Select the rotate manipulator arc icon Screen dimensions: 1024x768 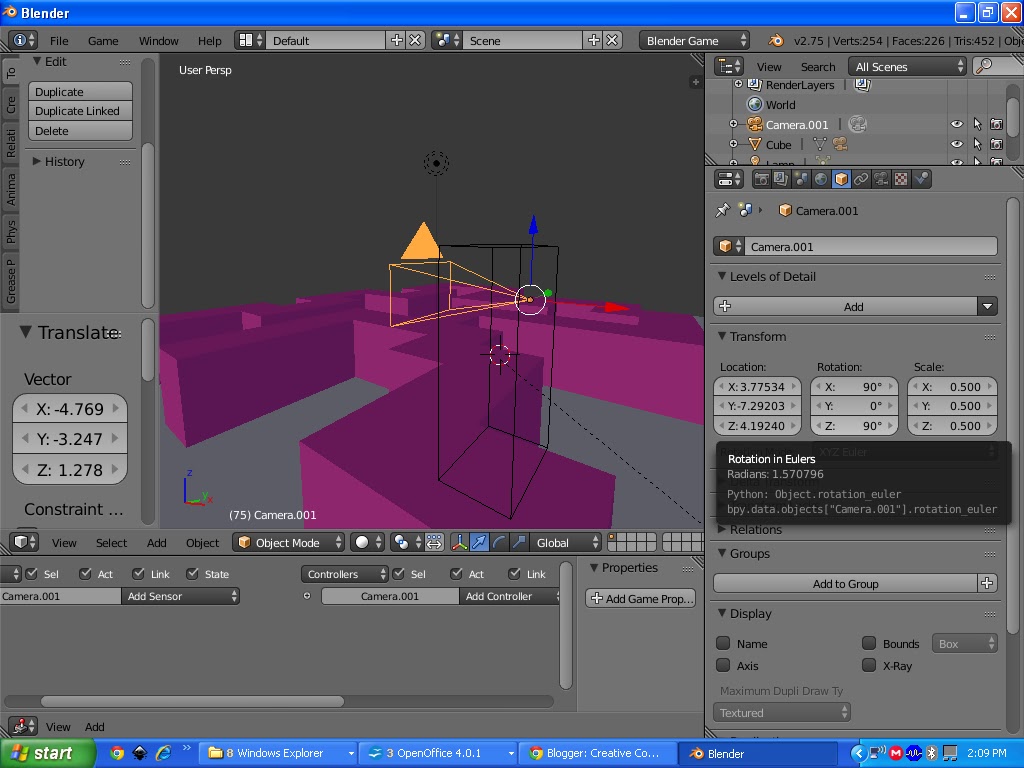point(500,543)
